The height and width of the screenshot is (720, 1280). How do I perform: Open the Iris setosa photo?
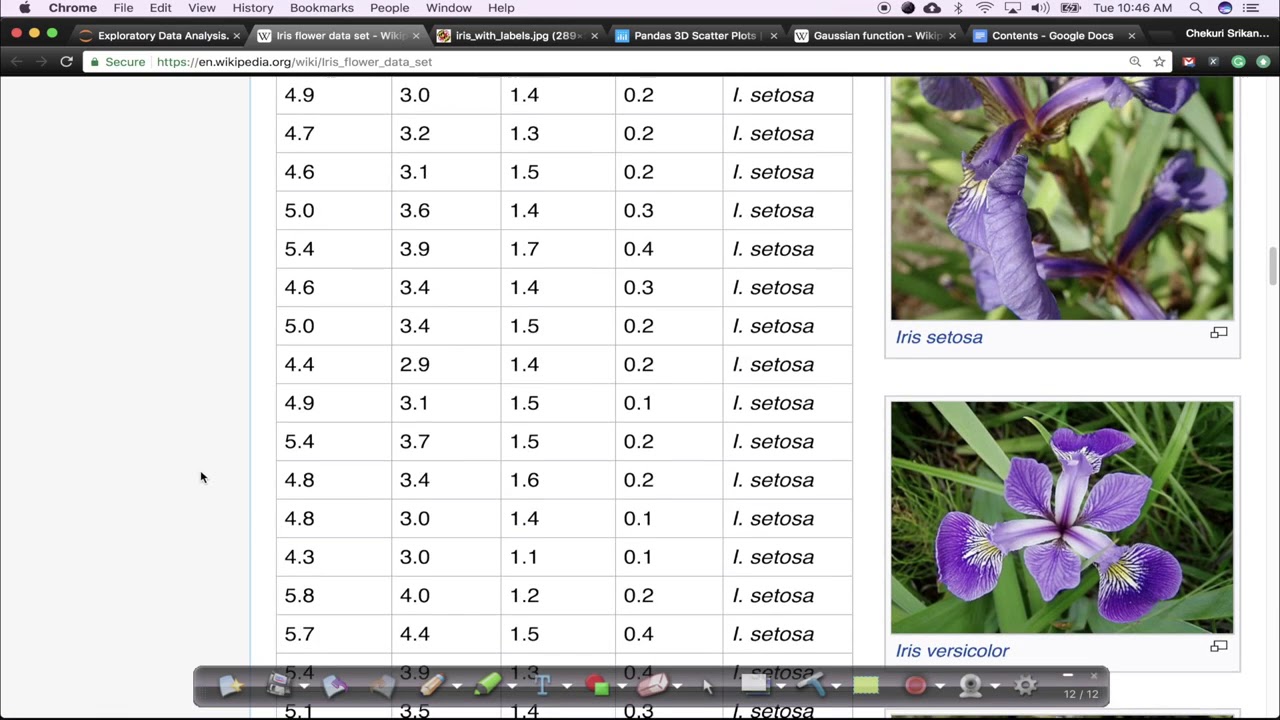(1062, 198)
